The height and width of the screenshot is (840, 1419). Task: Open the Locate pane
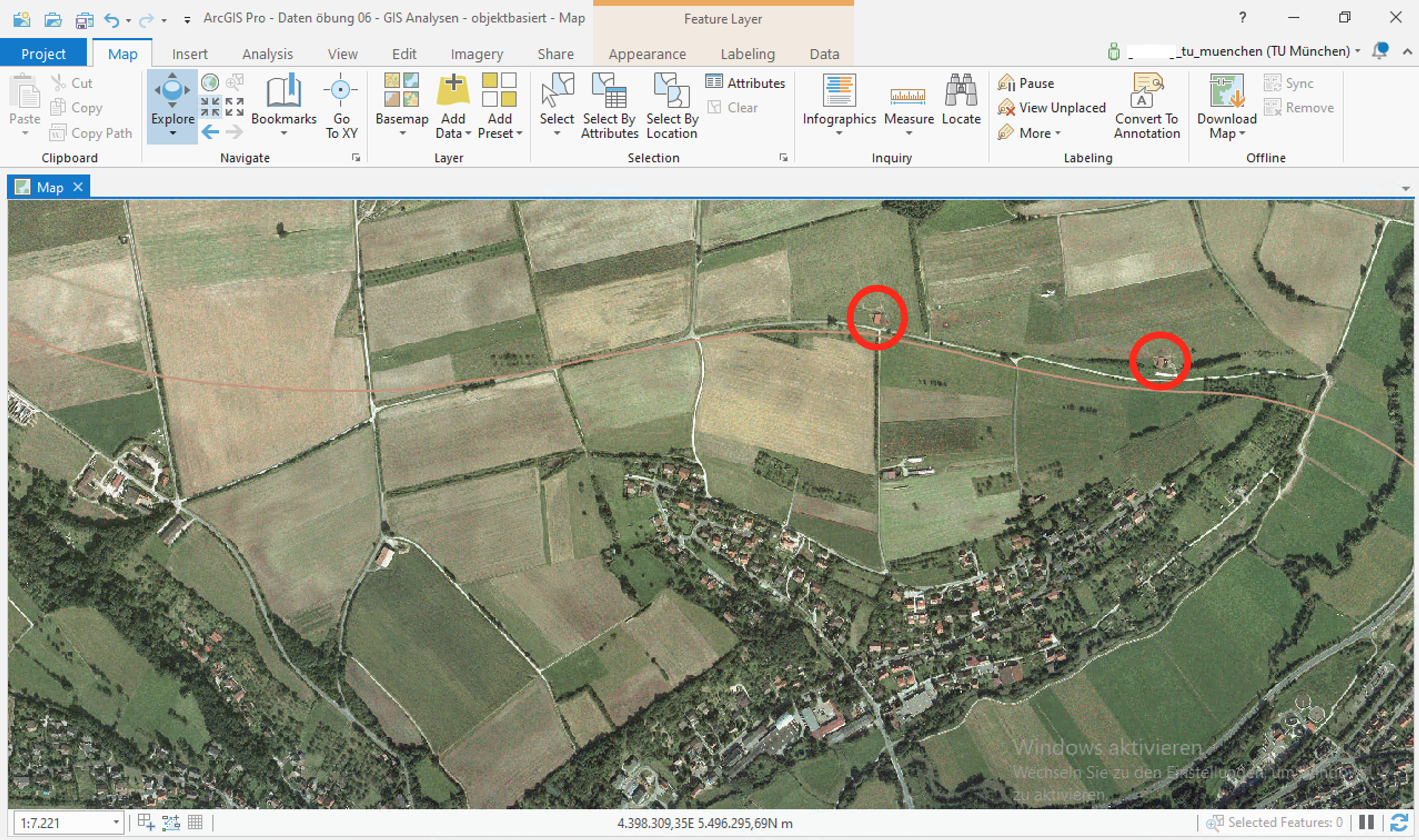pos(961,98)
